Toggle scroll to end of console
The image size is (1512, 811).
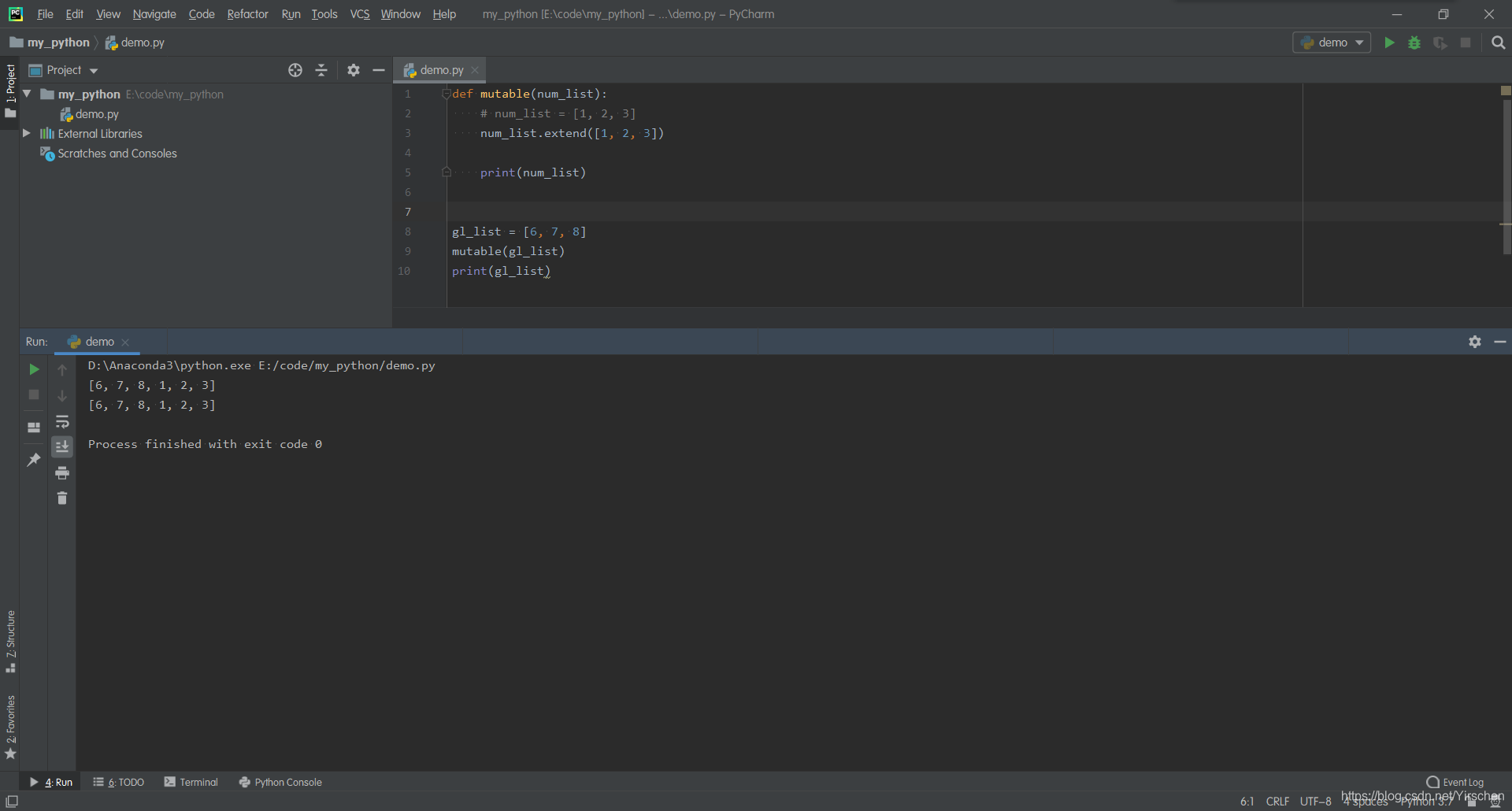(x=62, y=446)
